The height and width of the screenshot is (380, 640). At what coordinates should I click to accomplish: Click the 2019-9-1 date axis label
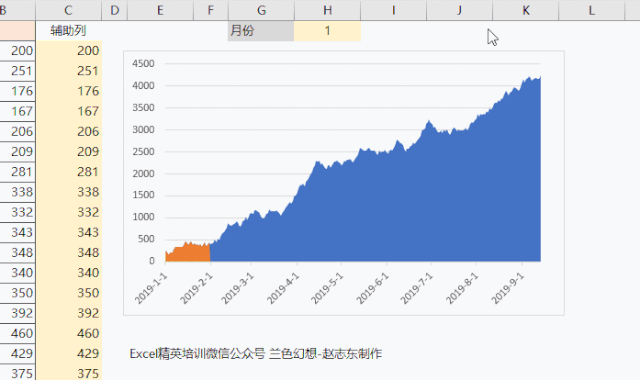pos(507,289)
